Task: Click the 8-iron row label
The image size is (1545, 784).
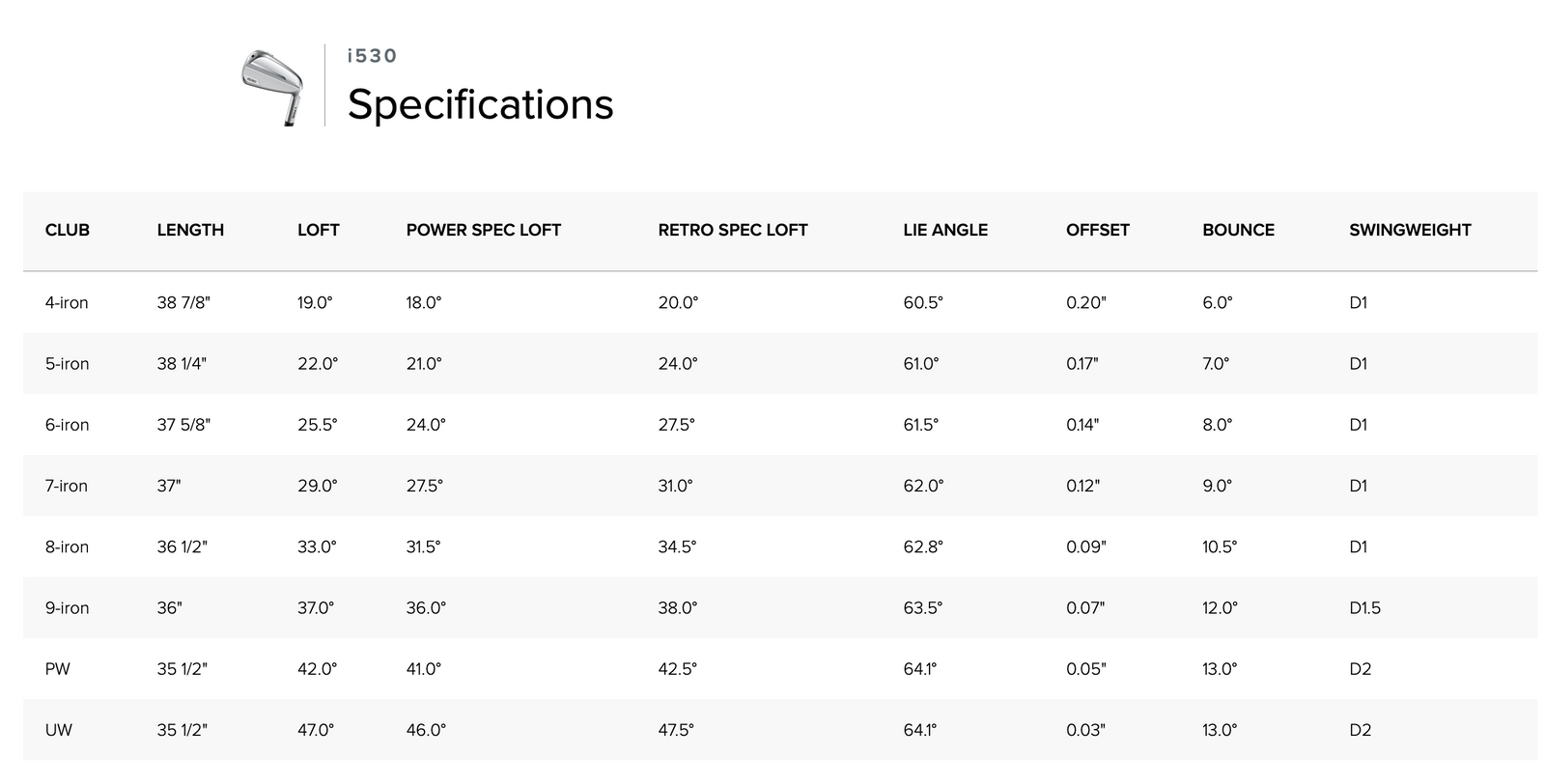Action: pos(67,546)
